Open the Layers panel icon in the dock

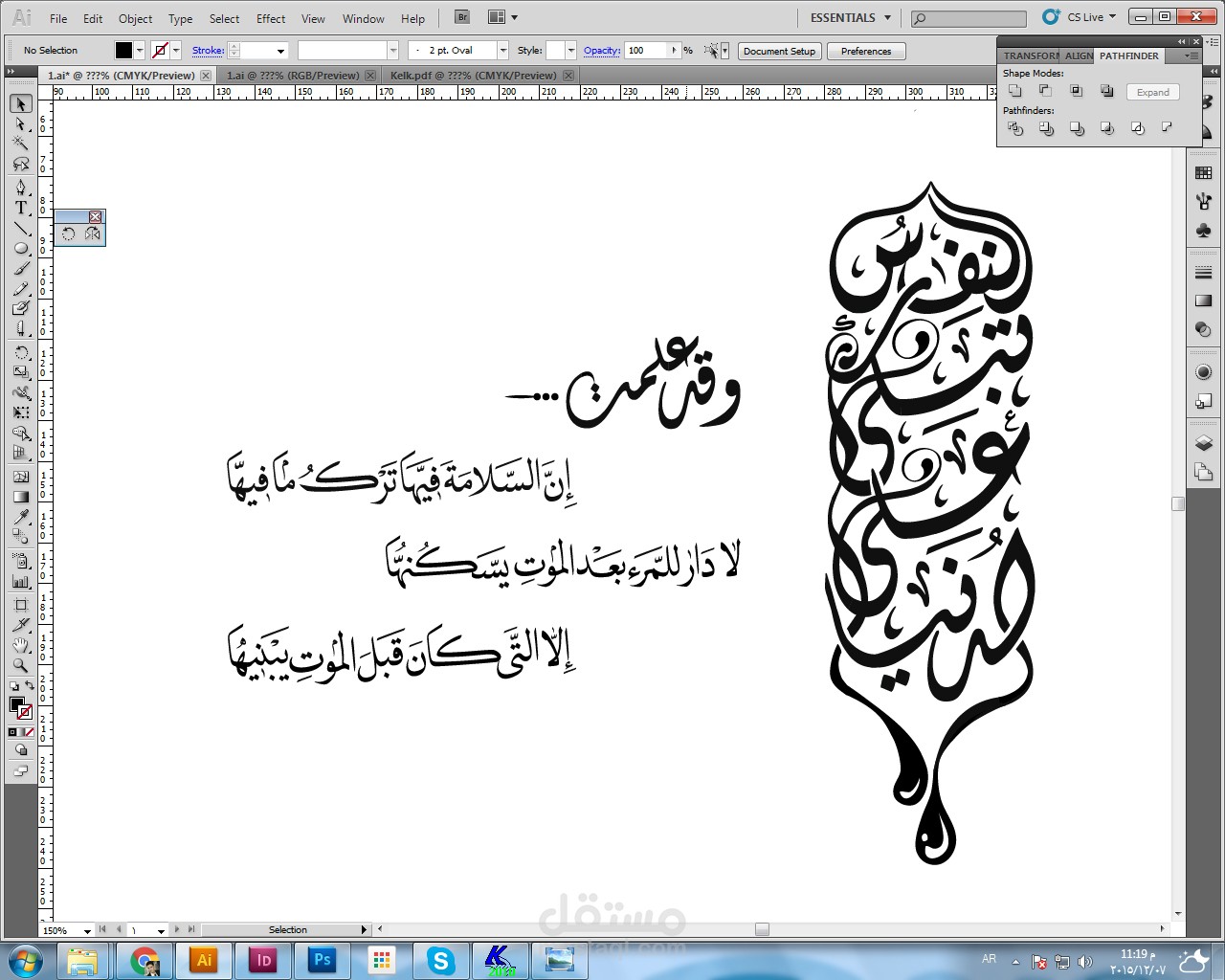pos(1204,443)
